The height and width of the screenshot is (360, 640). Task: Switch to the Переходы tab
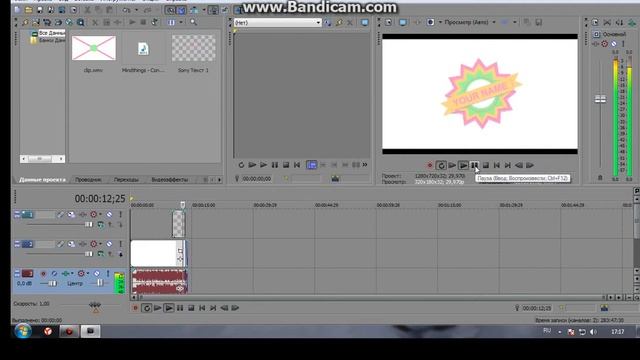pyautogui.click(x=126, y=180)
